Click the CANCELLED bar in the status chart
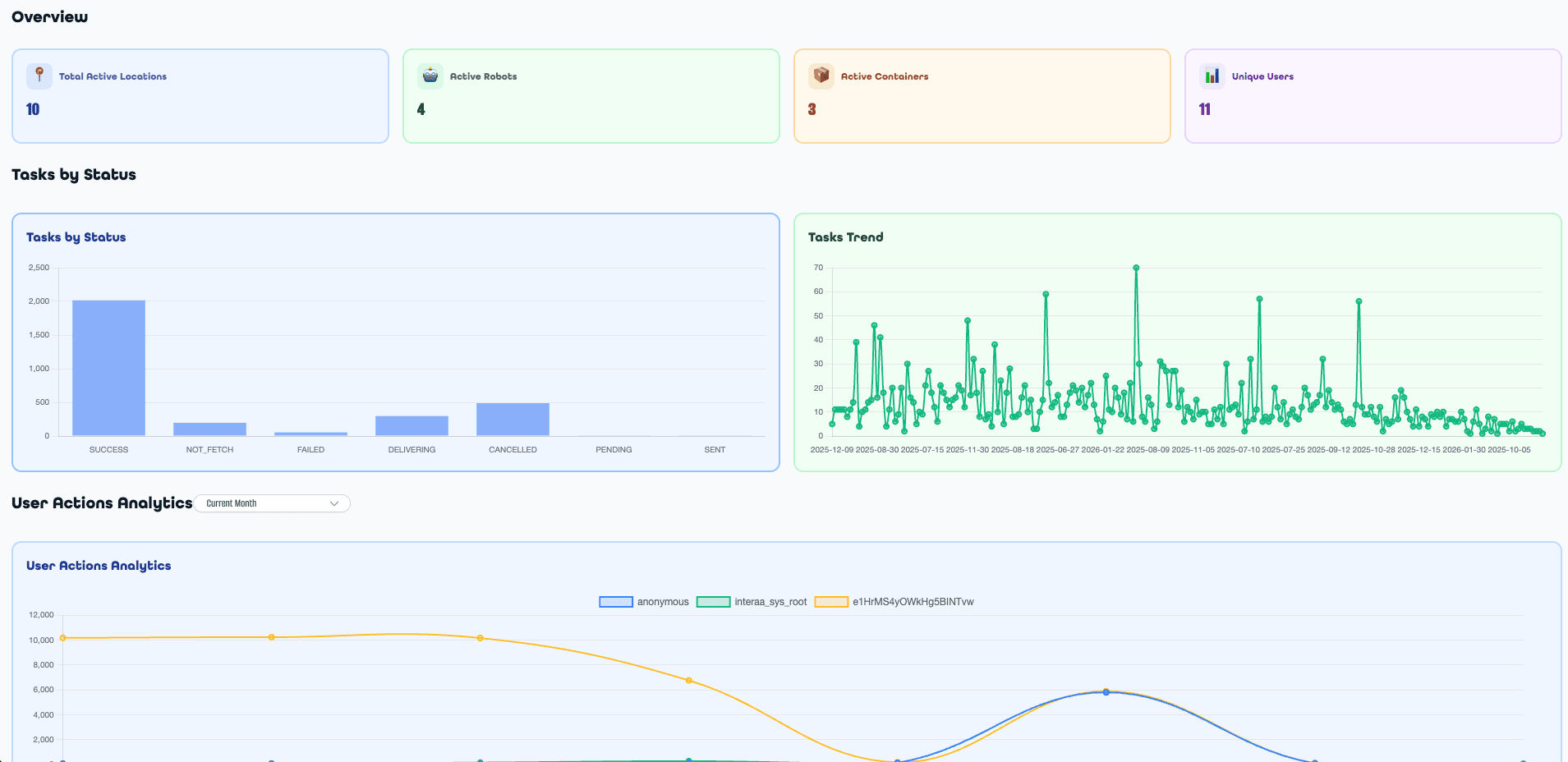Screen dimensions: 1568x762 [513, 420]
